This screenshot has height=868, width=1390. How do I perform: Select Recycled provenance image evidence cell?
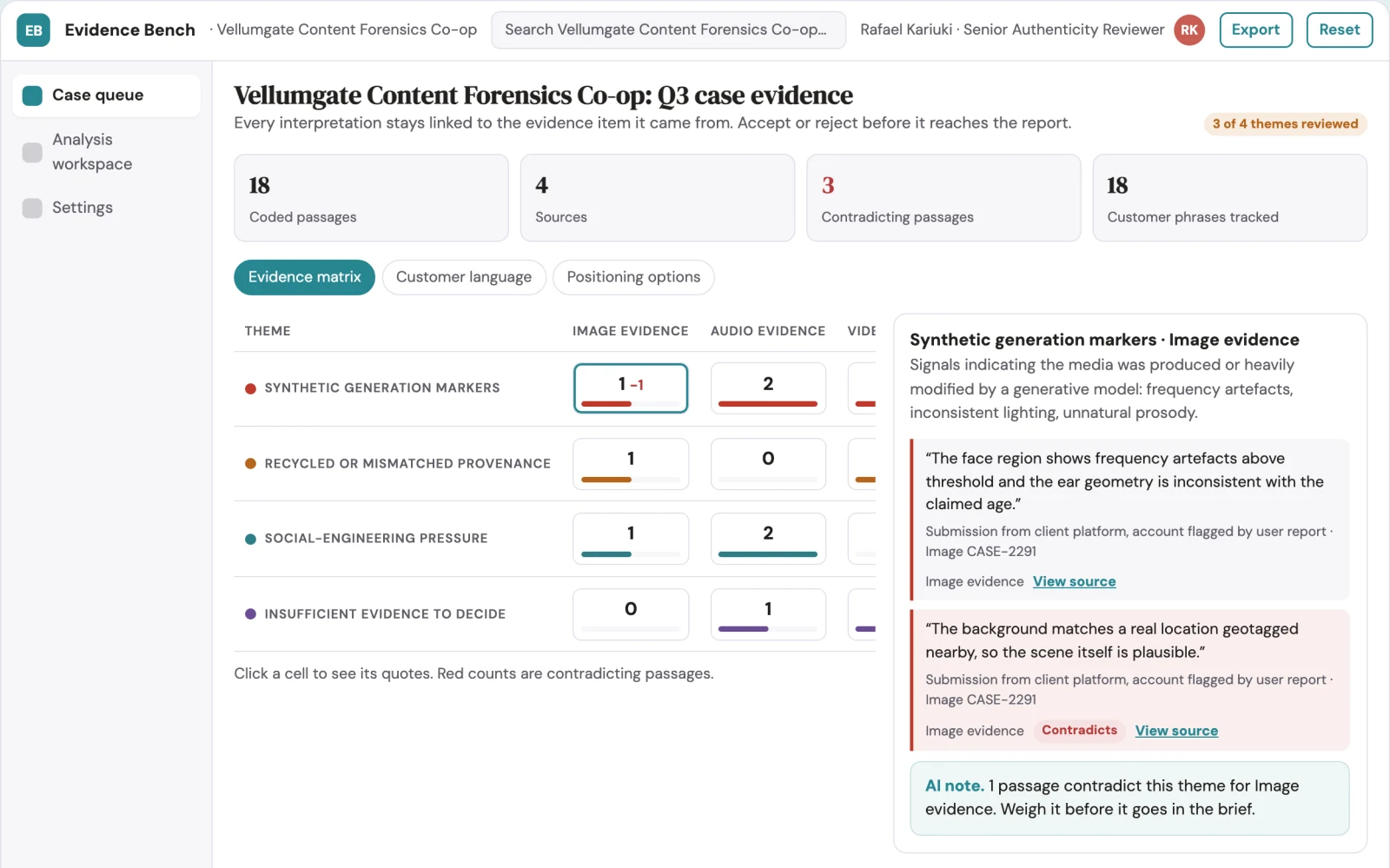(x=631, y=464)
